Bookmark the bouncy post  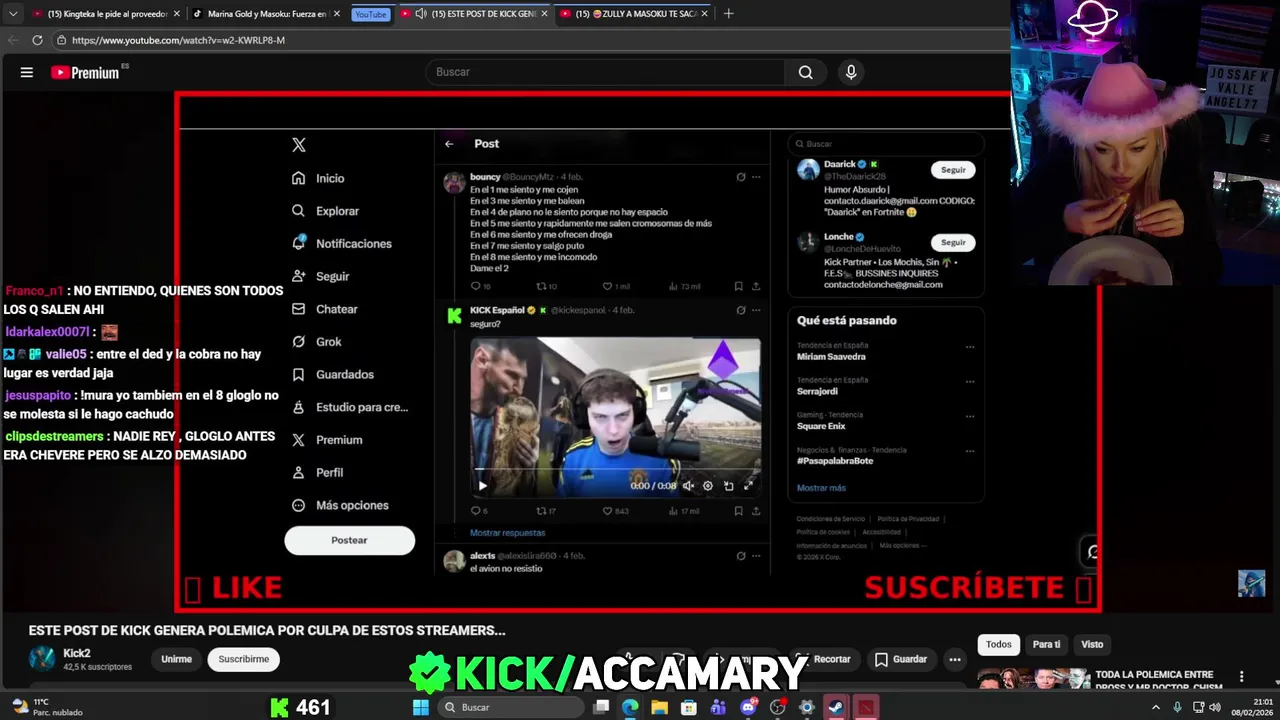739,286
